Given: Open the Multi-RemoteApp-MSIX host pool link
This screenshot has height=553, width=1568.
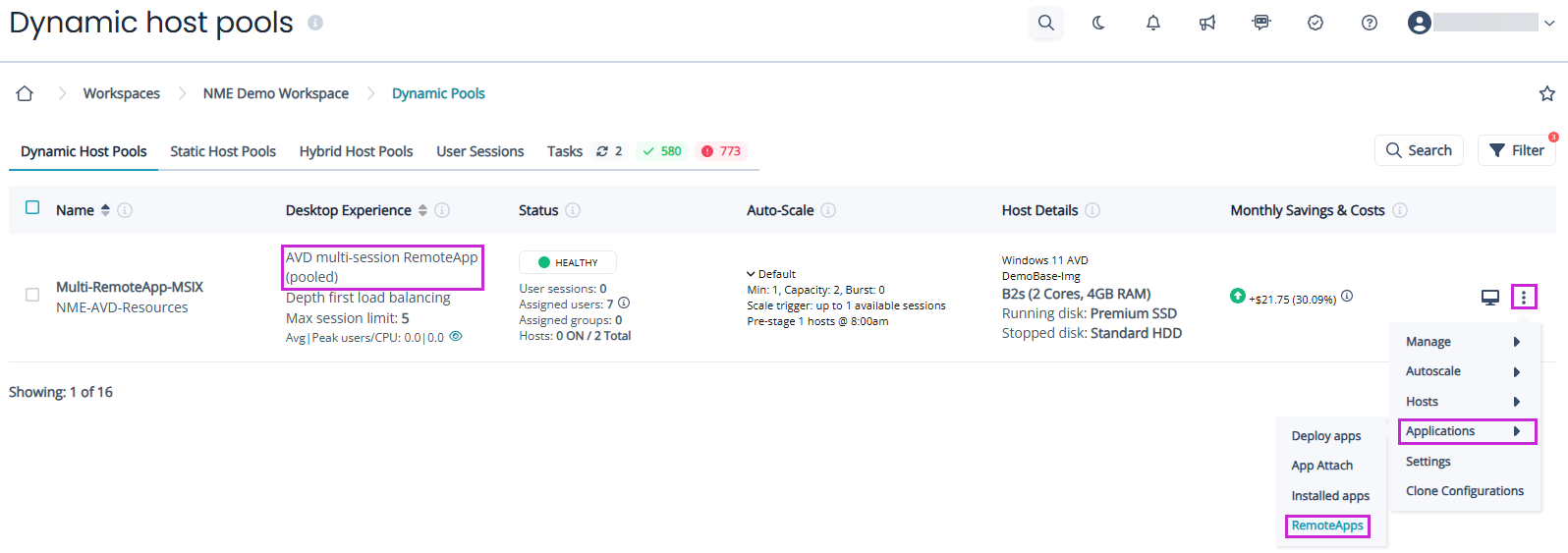Looking at the screenshot, I should click(130, 287).
